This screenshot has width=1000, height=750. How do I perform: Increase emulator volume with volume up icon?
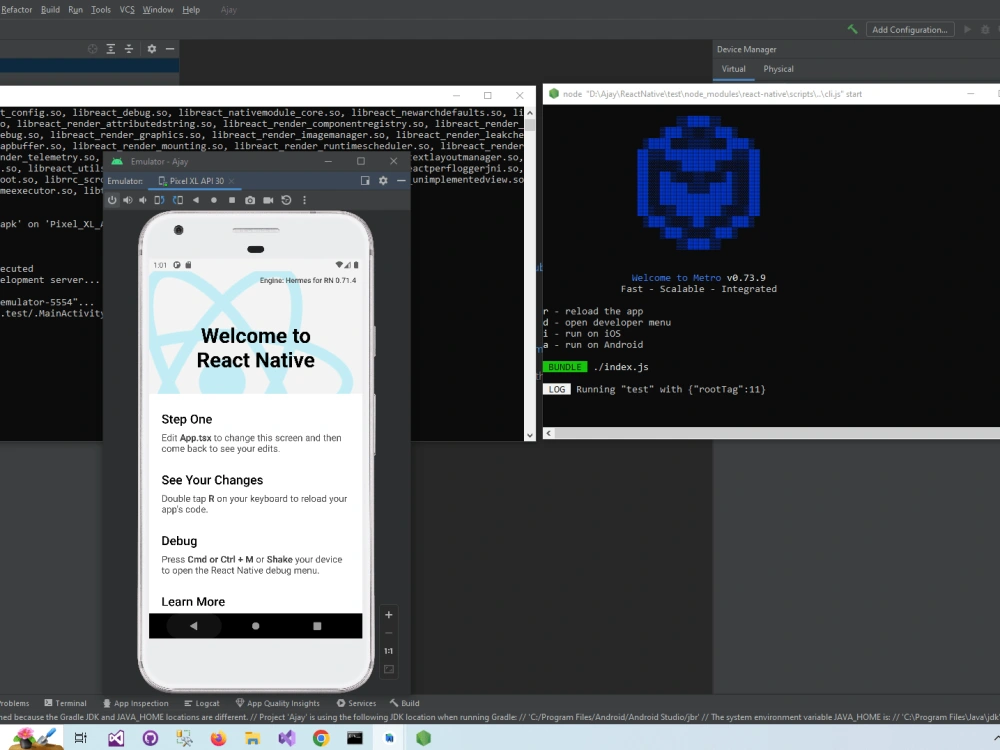point(128,199)
